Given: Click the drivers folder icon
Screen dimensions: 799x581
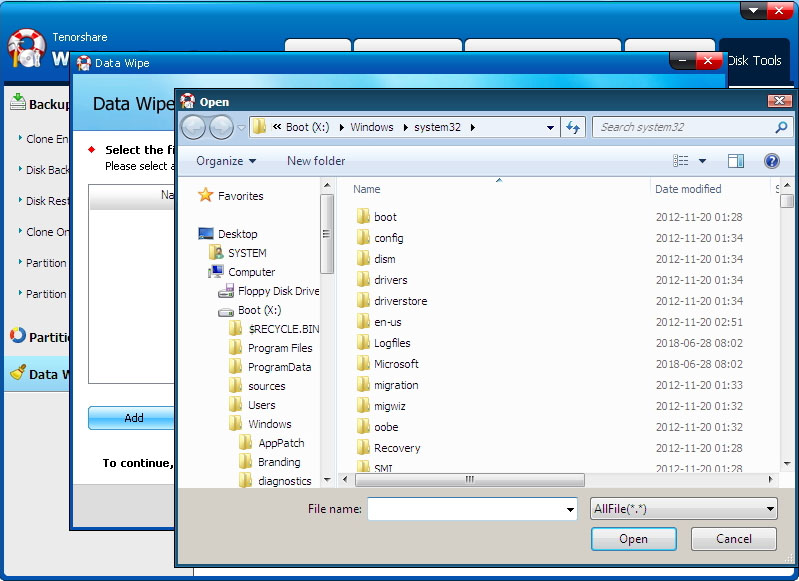Looking at the screenshot, I should 363,279.
